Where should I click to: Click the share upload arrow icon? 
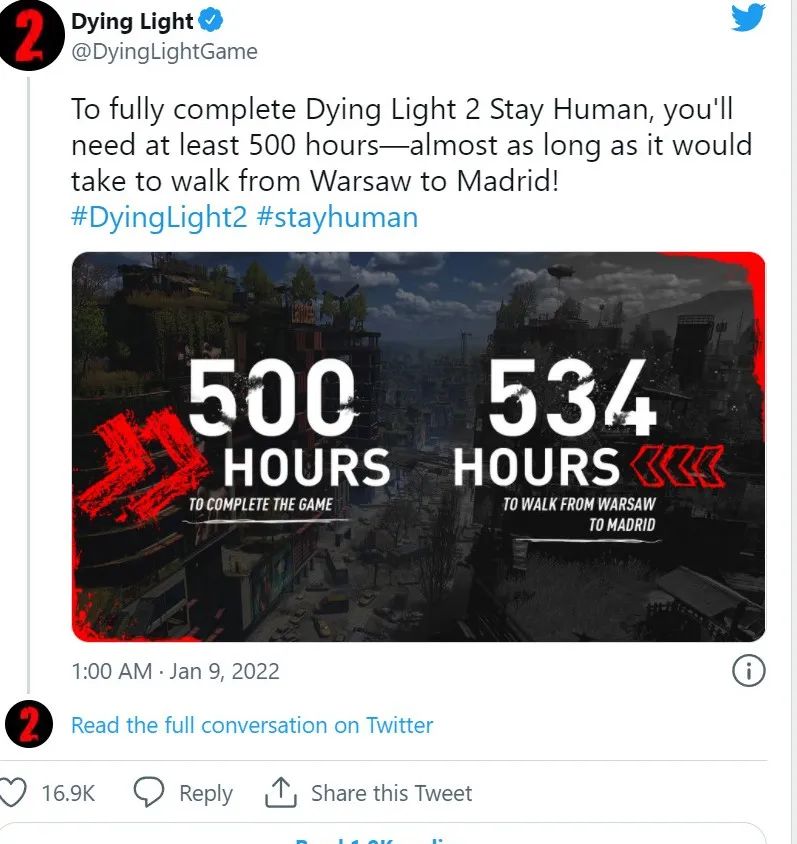280,792
